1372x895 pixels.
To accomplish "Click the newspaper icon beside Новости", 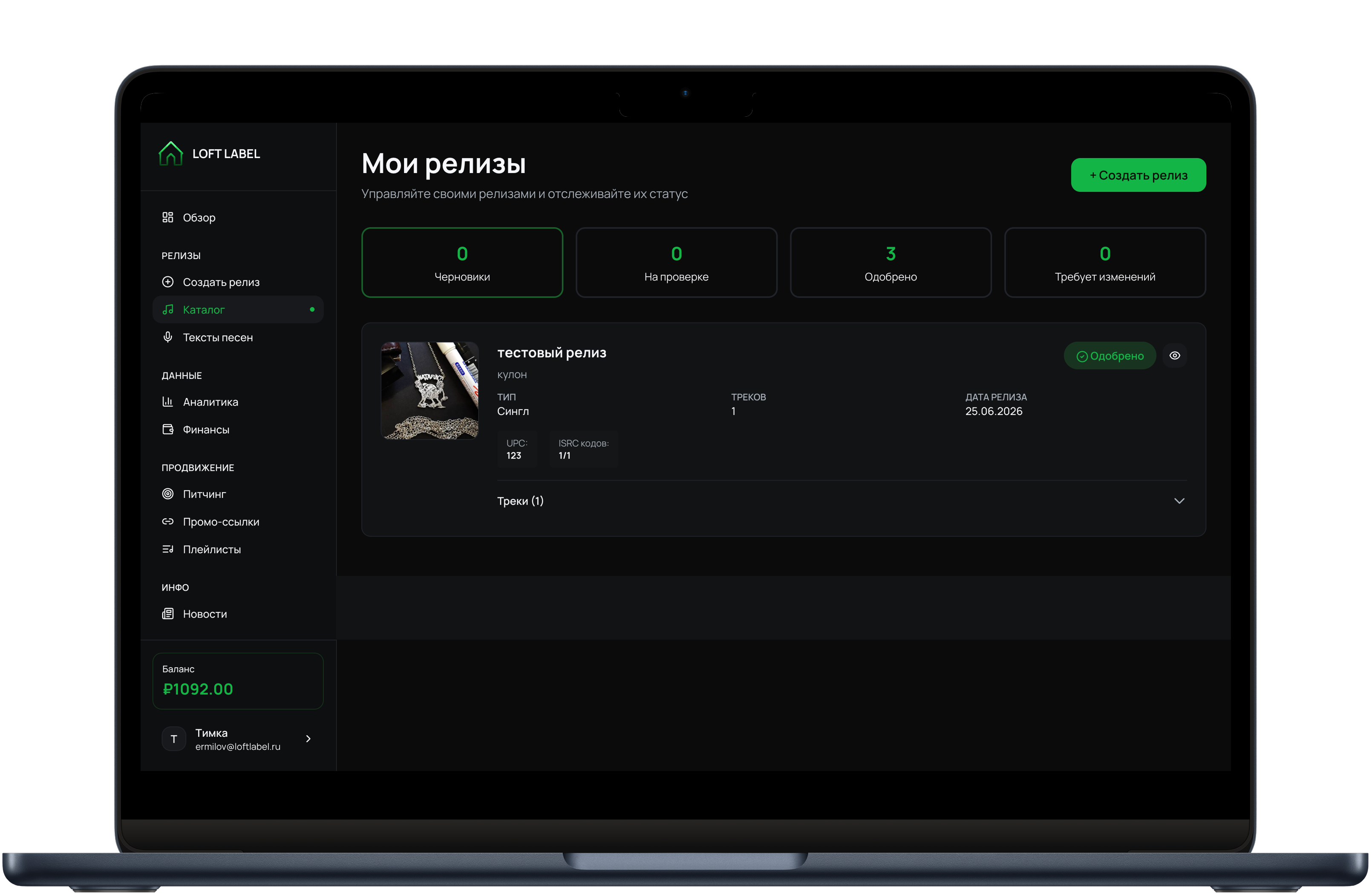I will click(168, 614).
